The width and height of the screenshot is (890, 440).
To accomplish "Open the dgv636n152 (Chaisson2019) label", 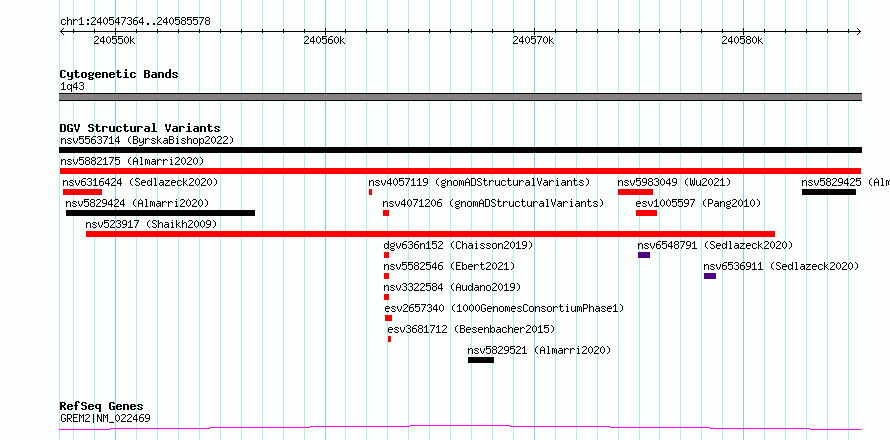I will 459,245.
